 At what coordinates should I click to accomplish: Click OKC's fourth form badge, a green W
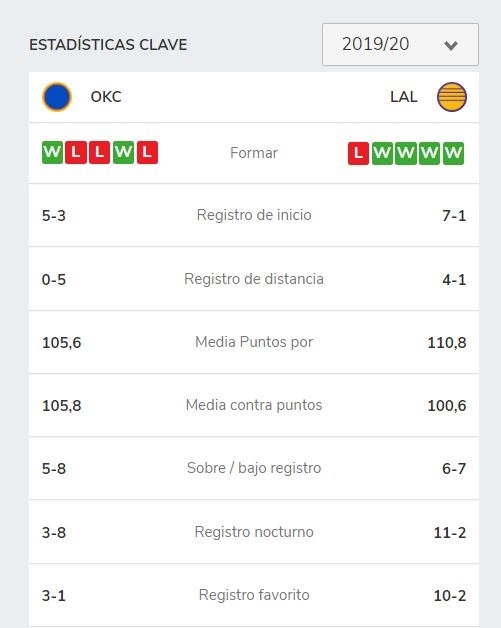pos(123,153)
